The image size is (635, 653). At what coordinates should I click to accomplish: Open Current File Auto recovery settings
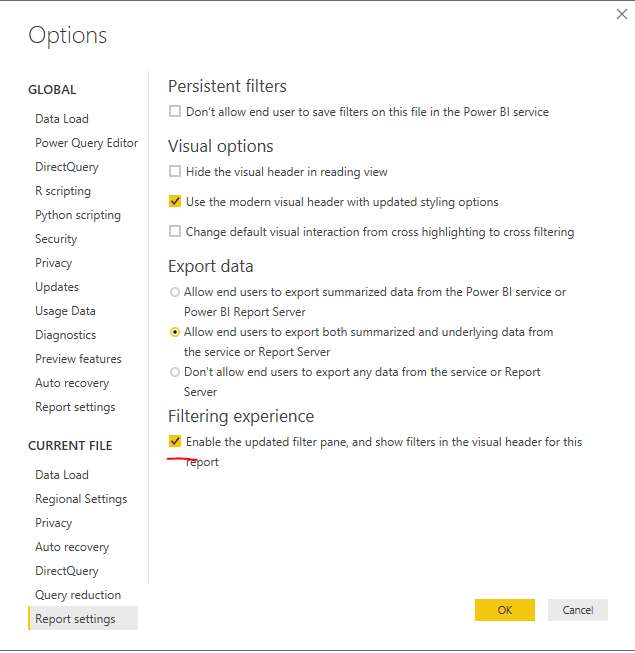click(x=72, y=547)
